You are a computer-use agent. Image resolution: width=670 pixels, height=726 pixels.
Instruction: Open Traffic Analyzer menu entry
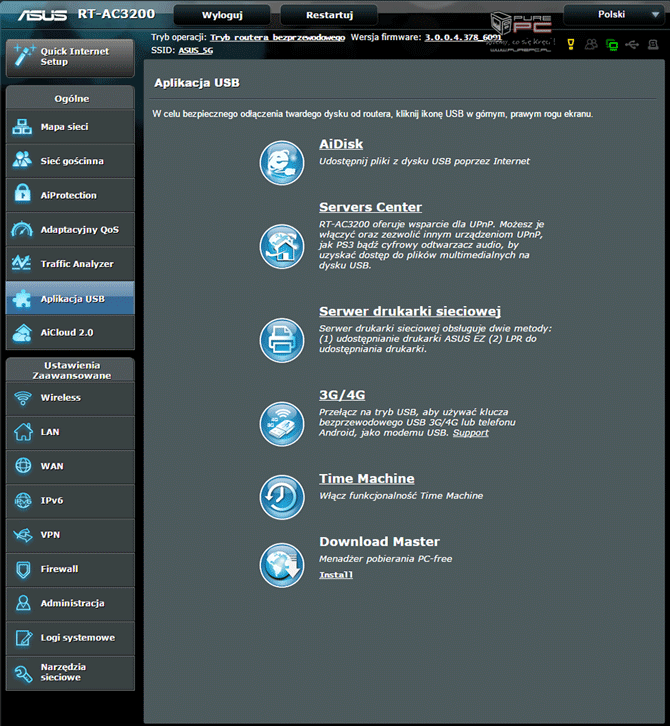tap(70, 263)
